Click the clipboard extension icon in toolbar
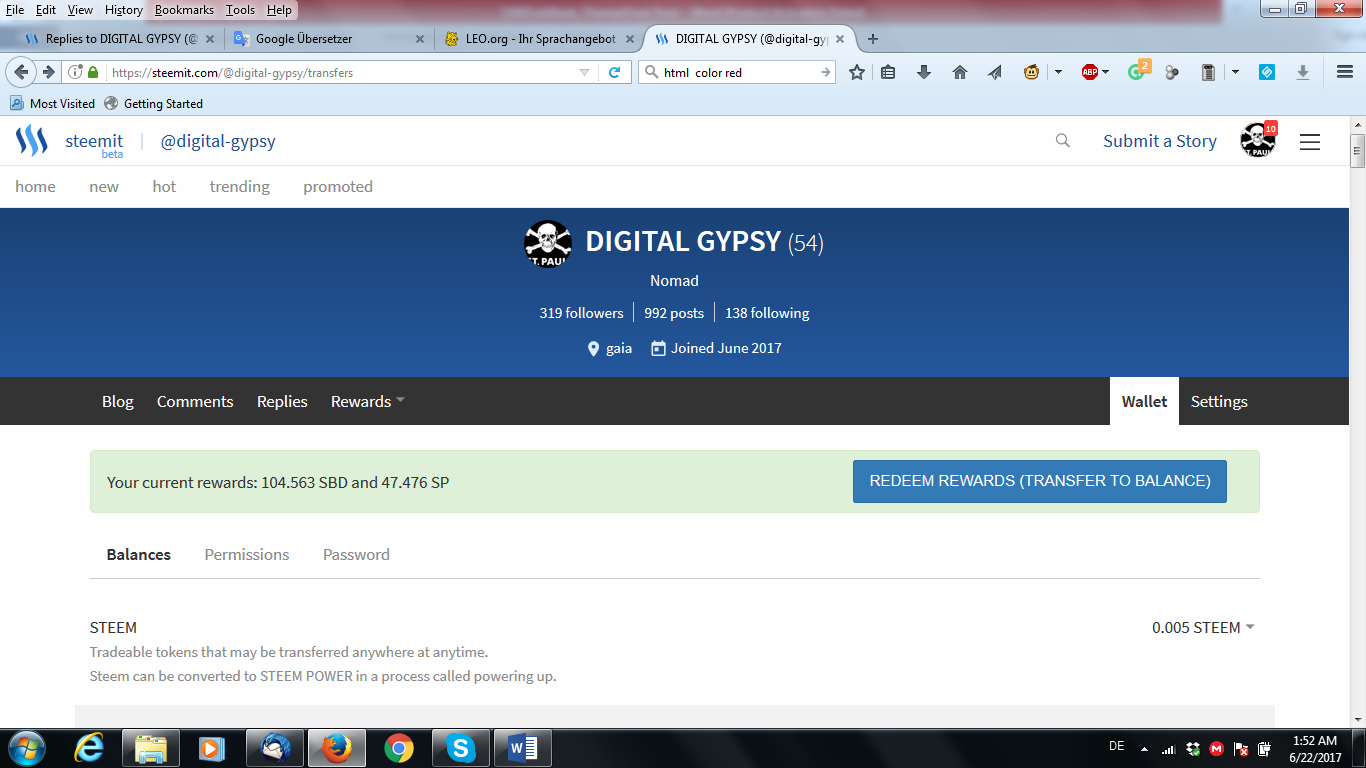 [x=1208, y=72]
